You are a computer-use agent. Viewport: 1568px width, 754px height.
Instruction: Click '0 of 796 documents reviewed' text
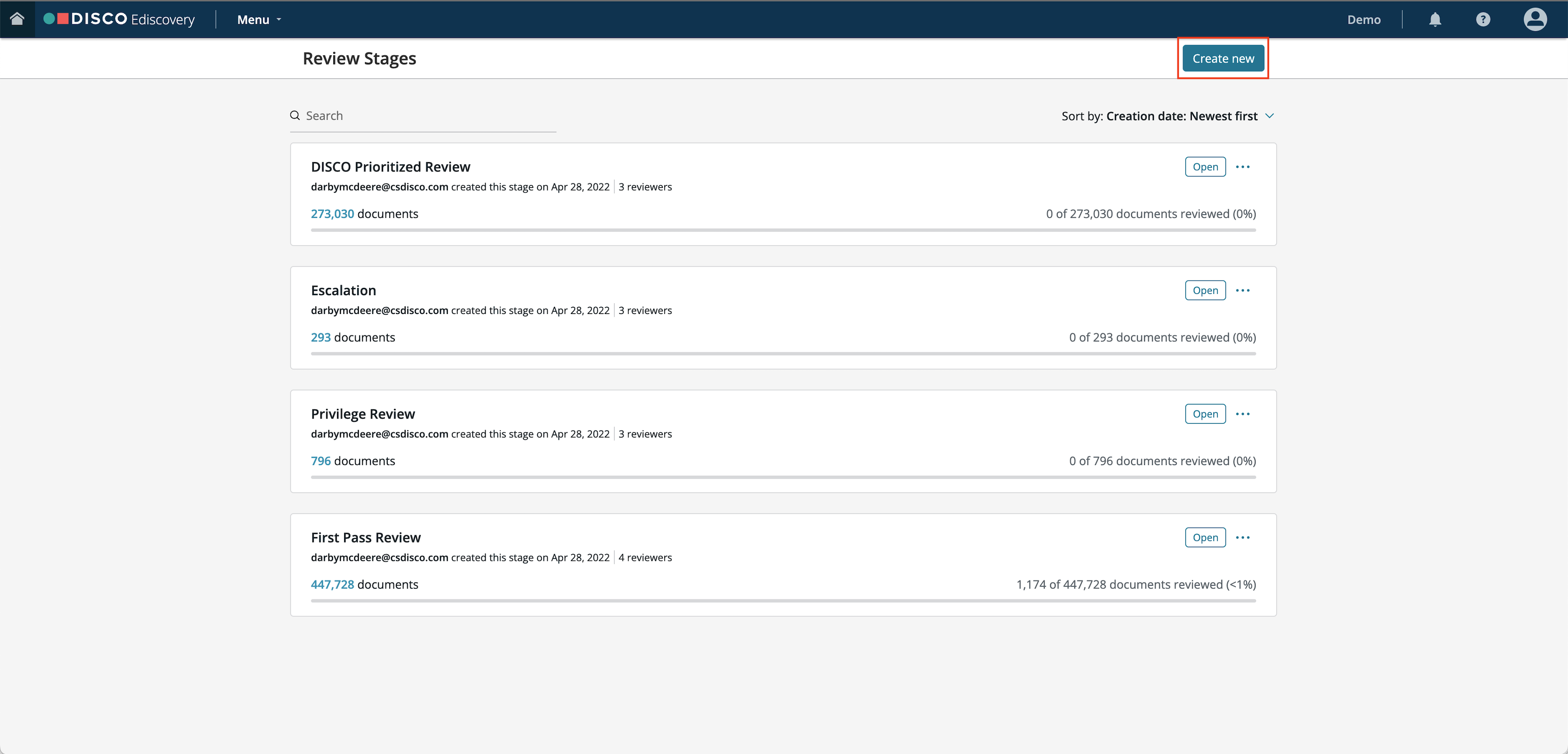tap(1162, 461)
